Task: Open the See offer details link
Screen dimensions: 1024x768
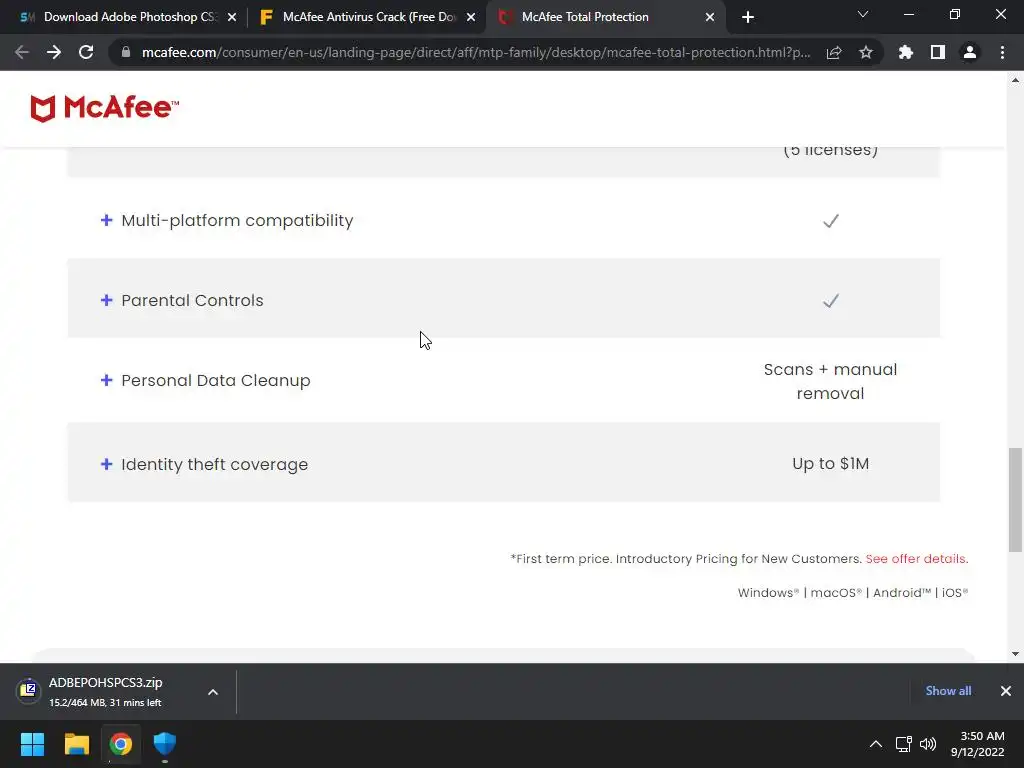Action: point(916,558)
